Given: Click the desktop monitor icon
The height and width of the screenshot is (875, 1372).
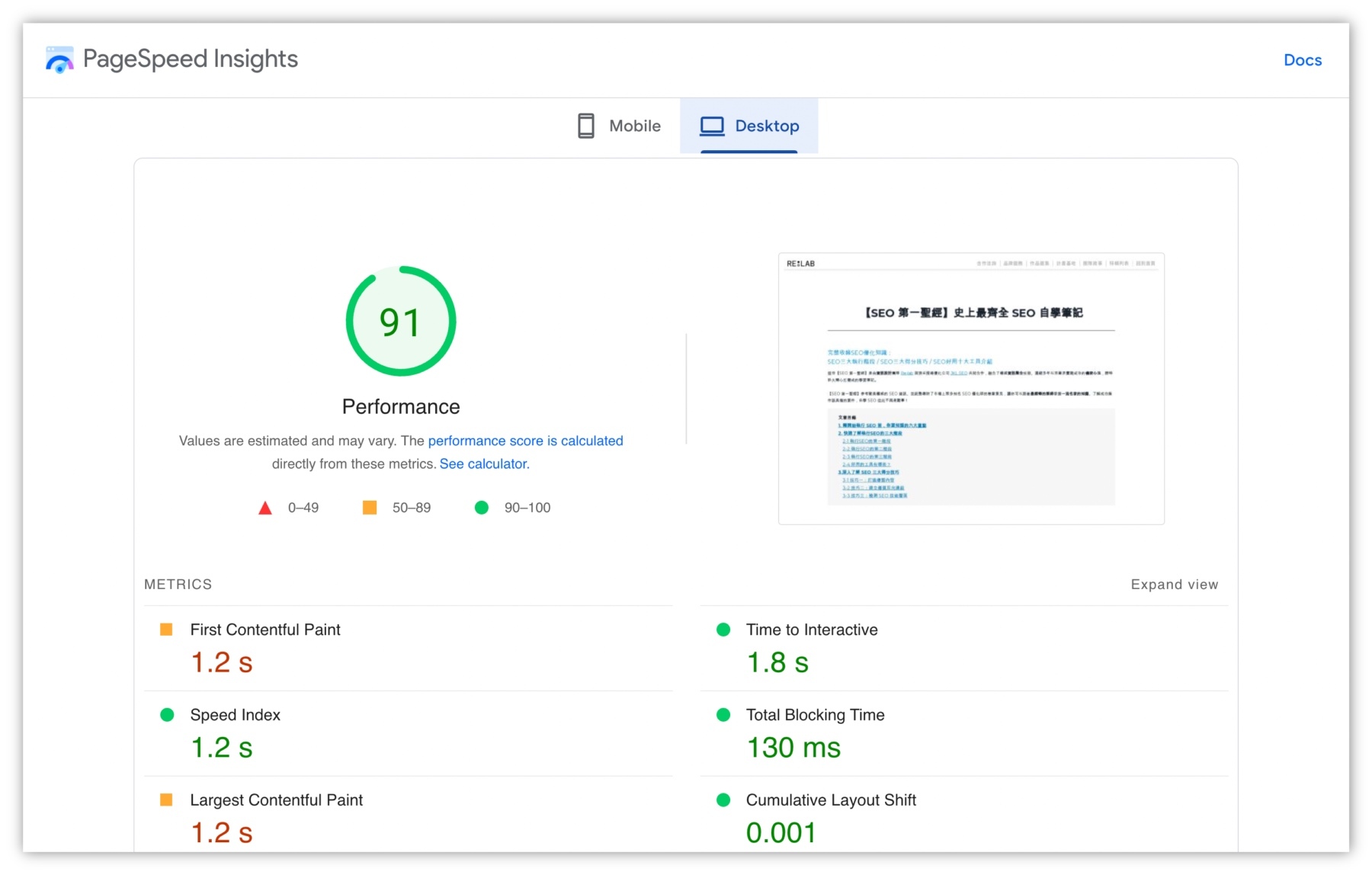Looking at the screenshot, I should pos(712,125).
